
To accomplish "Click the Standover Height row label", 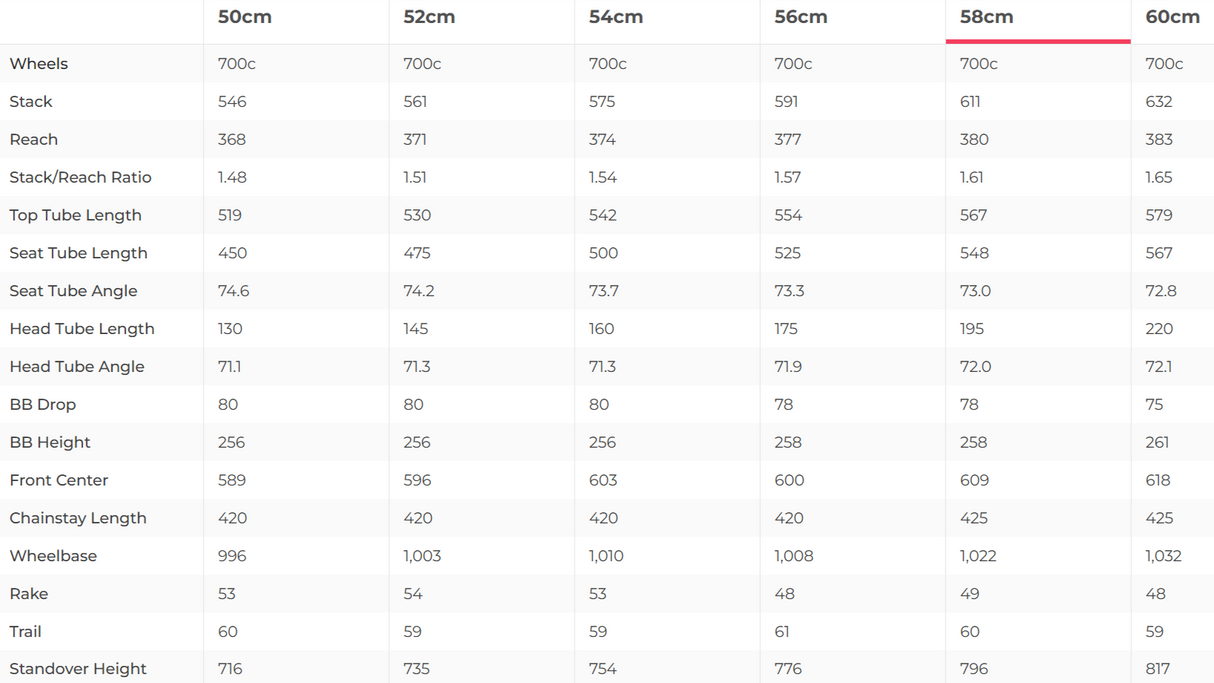I will [78, 669].
